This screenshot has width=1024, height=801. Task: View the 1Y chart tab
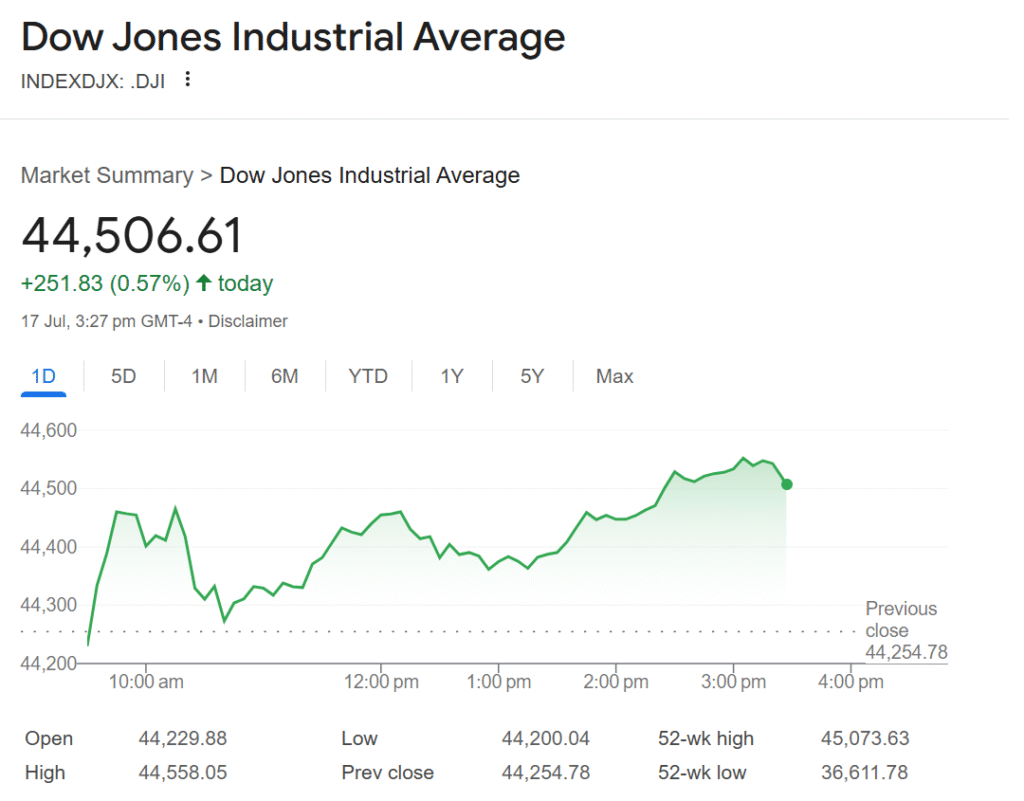click(452, 377)
